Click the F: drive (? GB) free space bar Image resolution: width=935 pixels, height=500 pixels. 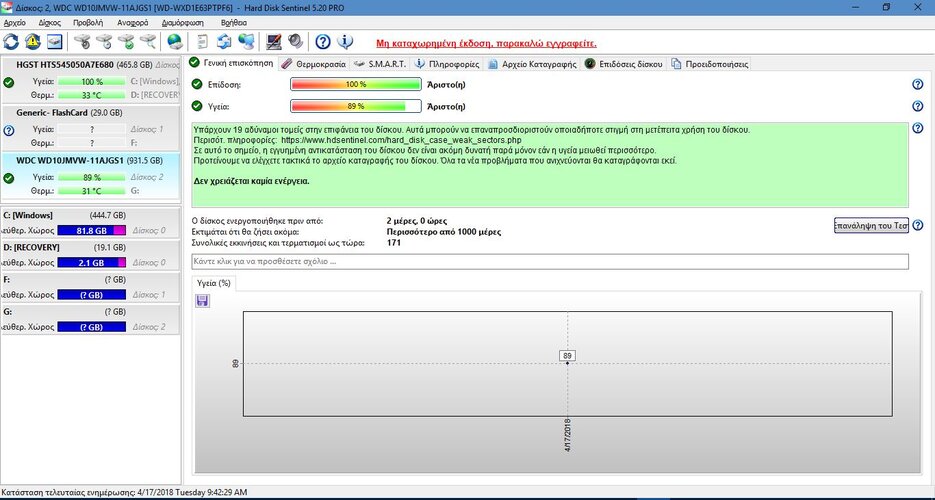pos(92,295)
